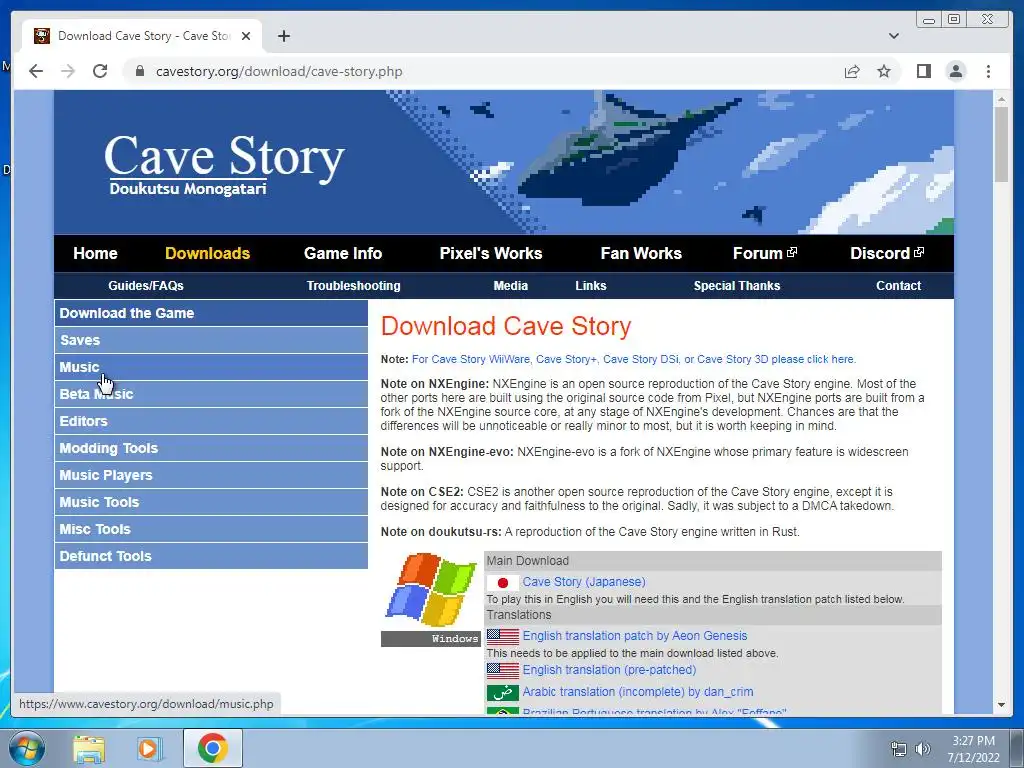The width and height of the screenshot is (1024, 768).
Task: Select Misc Tools in the sidebar
Action: (x=211, y=529)
